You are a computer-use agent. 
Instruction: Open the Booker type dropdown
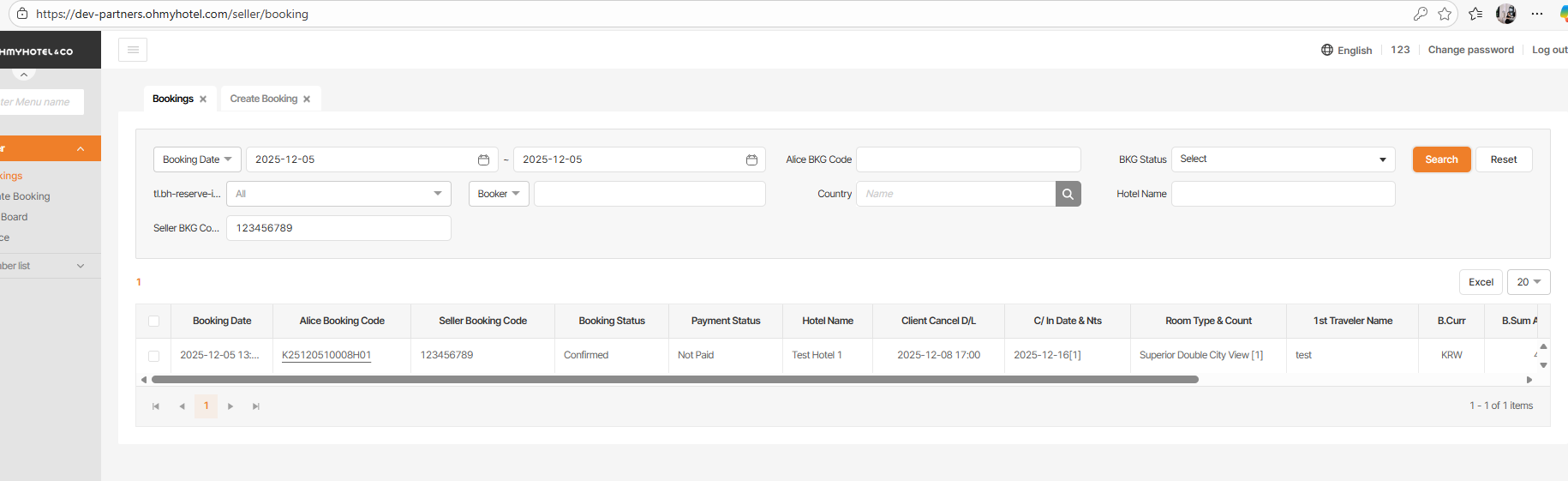coord(499,194)
